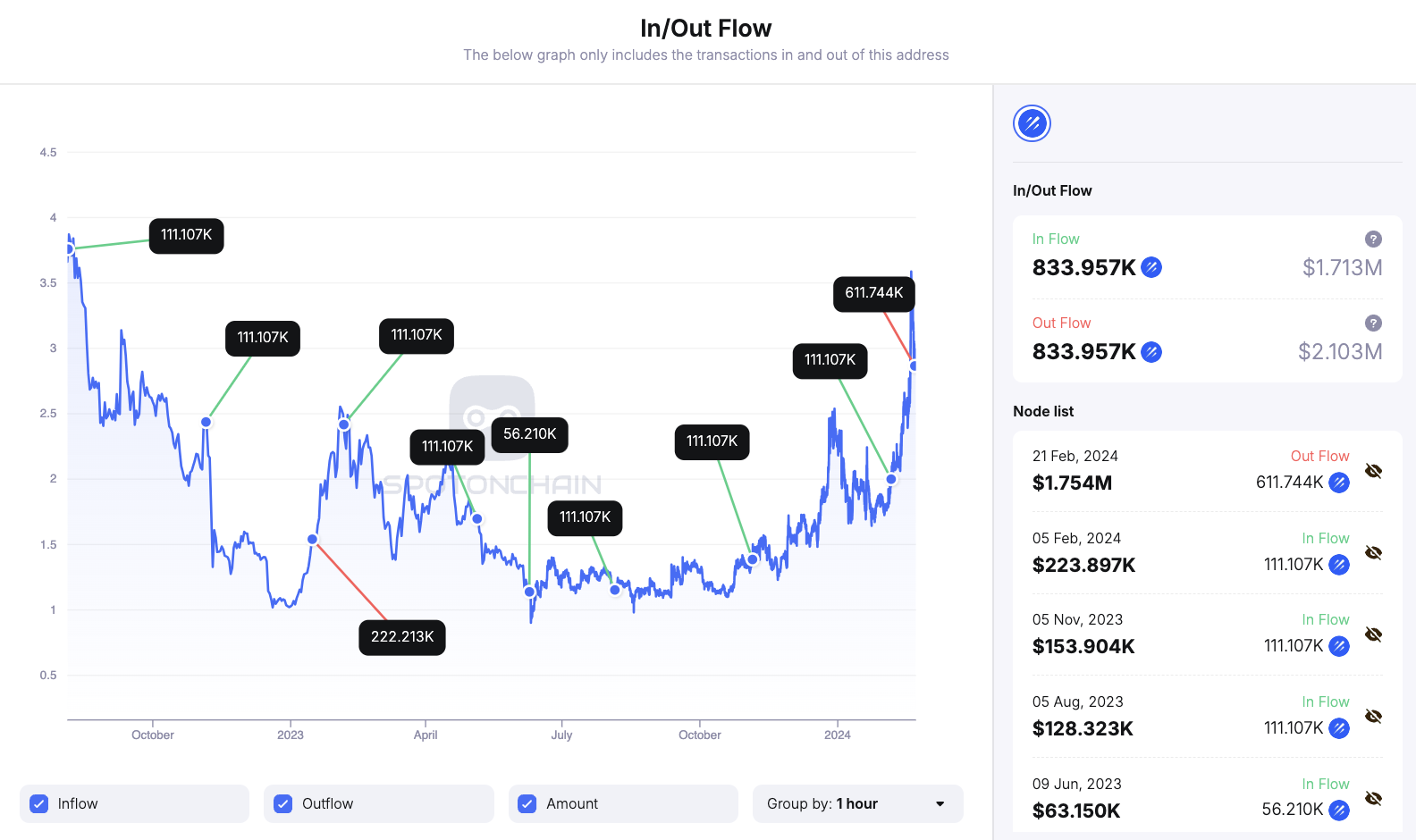Click token icon beside Out Flow 833.957K

click(1151, 352)
